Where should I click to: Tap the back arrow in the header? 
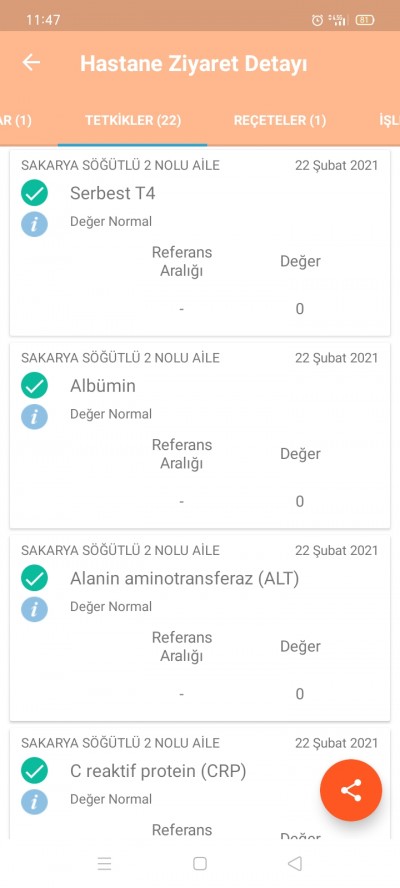tap(31, 62)
